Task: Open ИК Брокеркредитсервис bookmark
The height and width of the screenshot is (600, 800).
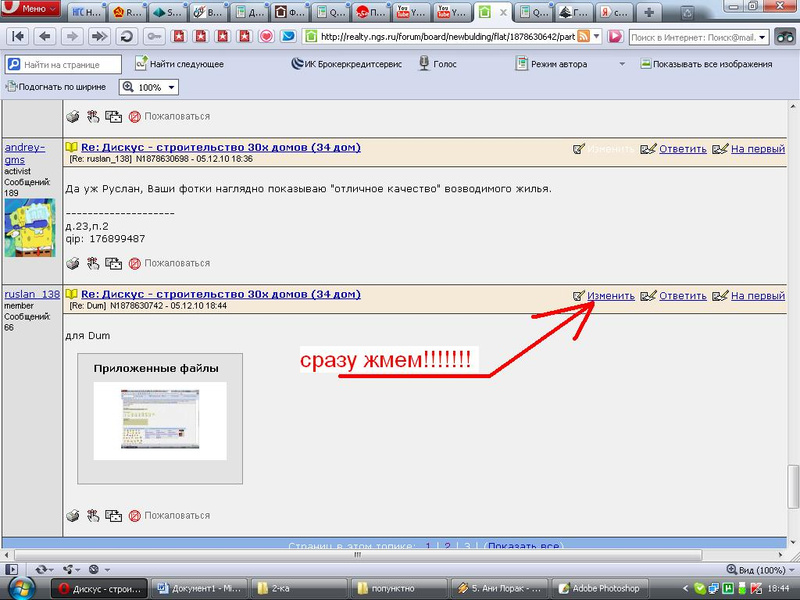Action: point(346,64)
